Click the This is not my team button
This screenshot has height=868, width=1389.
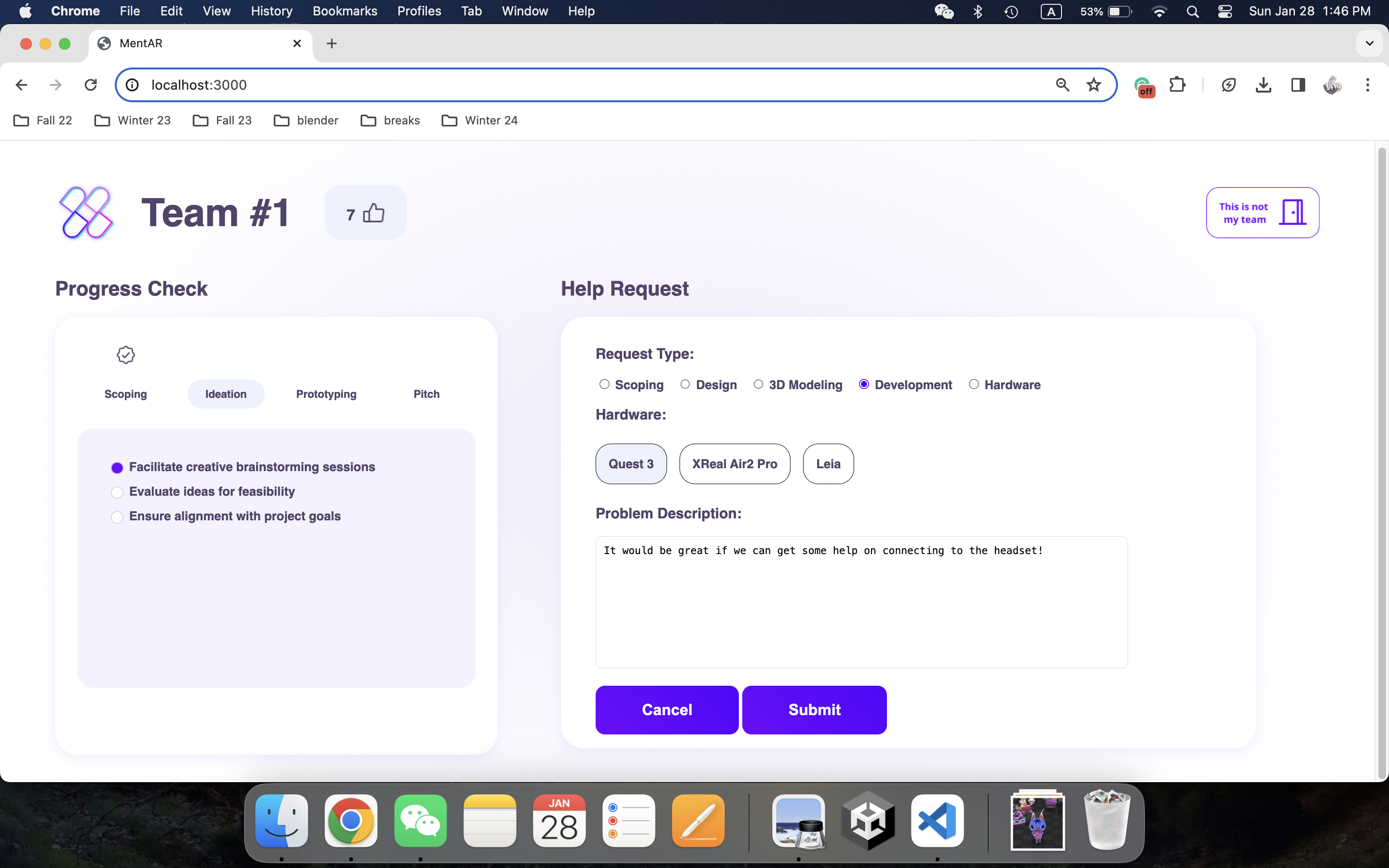(x=1262, y=213)
